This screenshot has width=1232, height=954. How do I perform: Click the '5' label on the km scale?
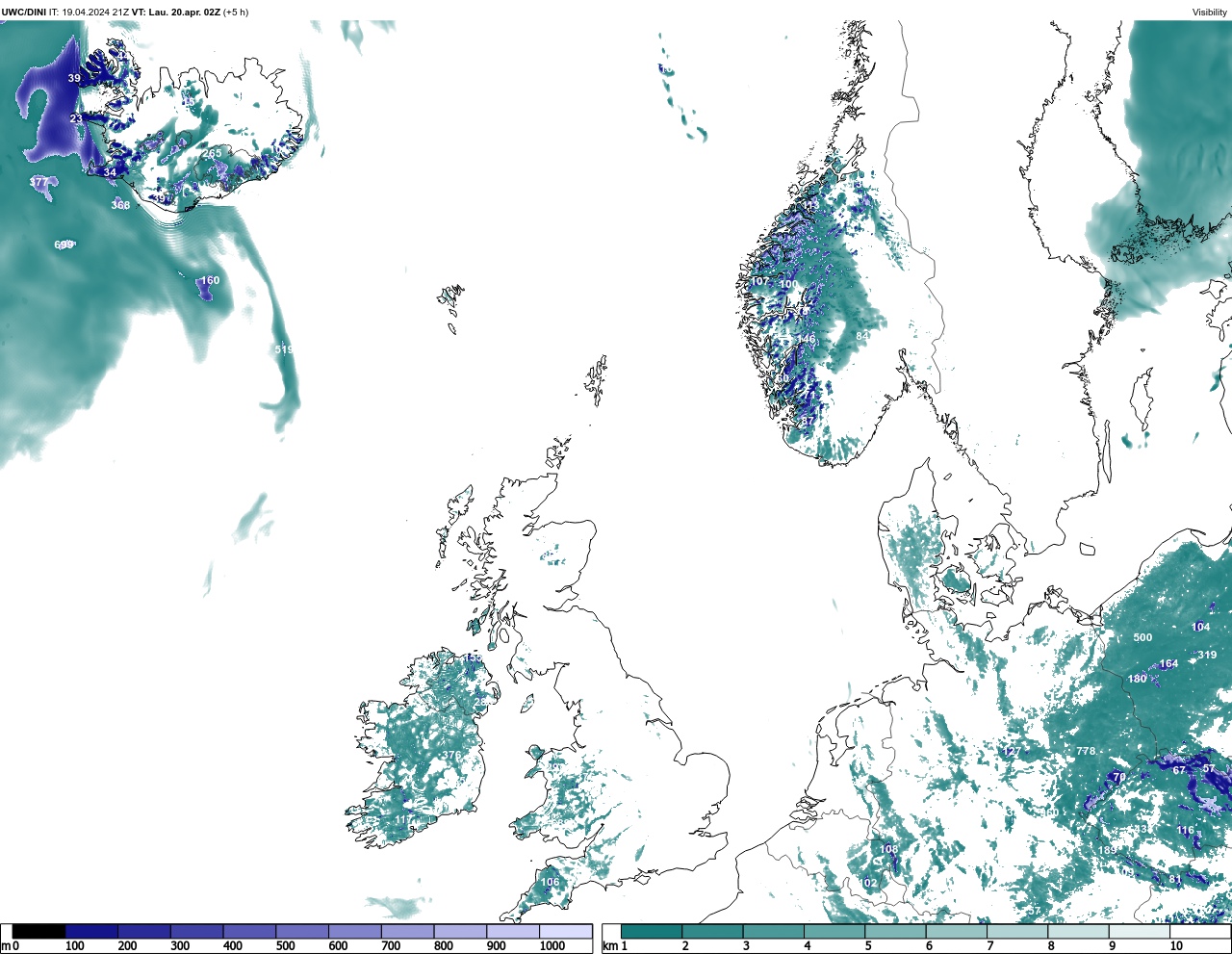(x=868, y=946)
